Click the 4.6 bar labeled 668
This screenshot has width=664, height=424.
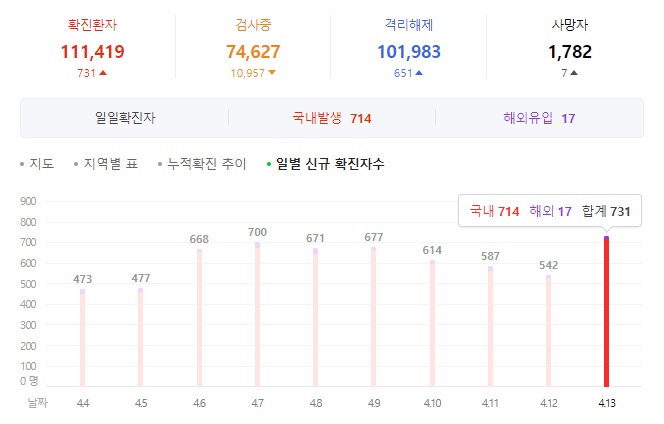199,318
